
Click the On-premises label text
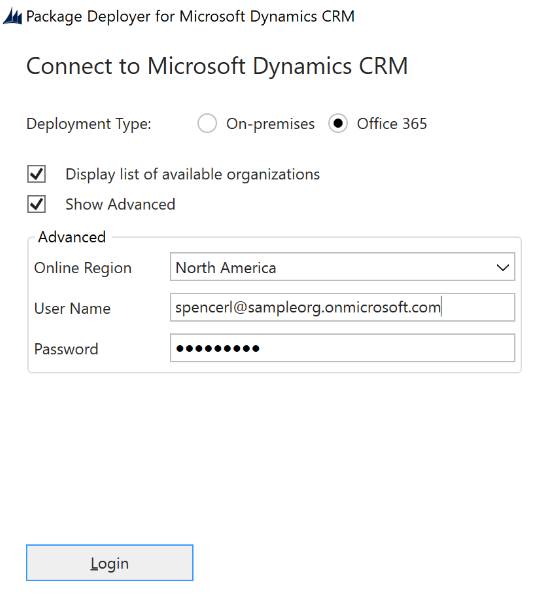270,124
